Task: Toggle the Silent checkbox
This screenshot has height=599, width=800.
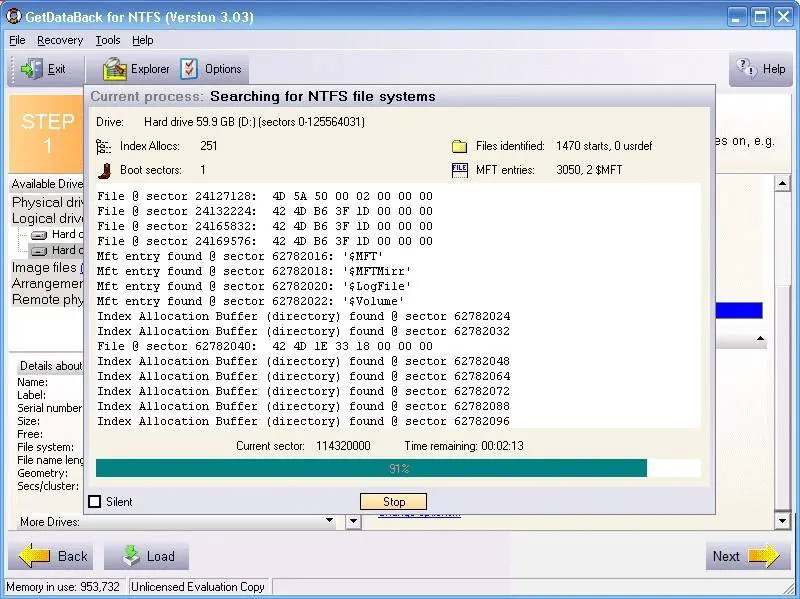Action: pyautogui.click(x=95, y=502)
